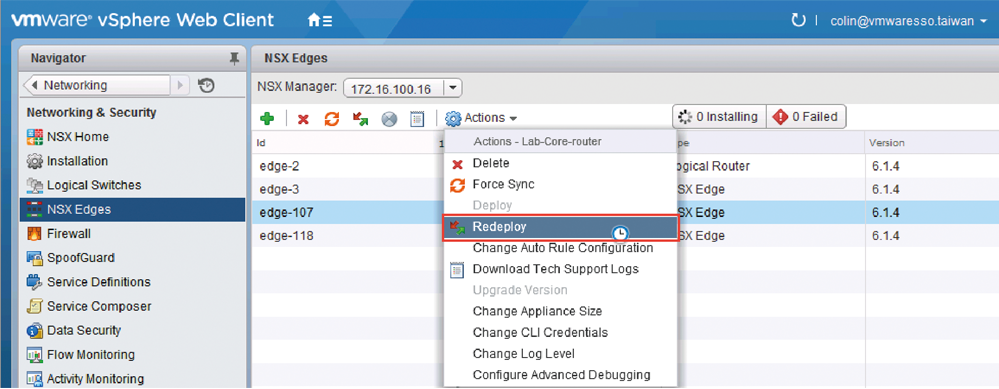999x389 pixels.
Task: Go back to Networking in the Navigator
Action: 96,85
